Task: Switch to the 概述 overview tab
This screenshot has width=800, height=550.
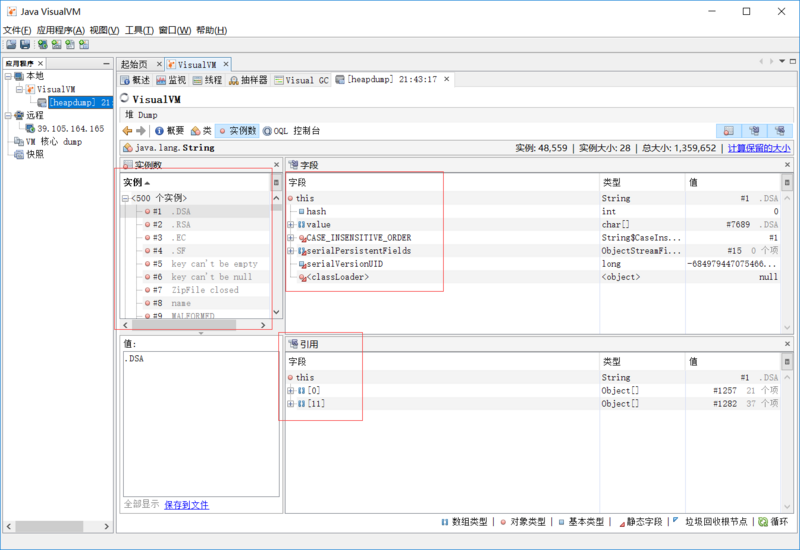Action: (135, 80)
